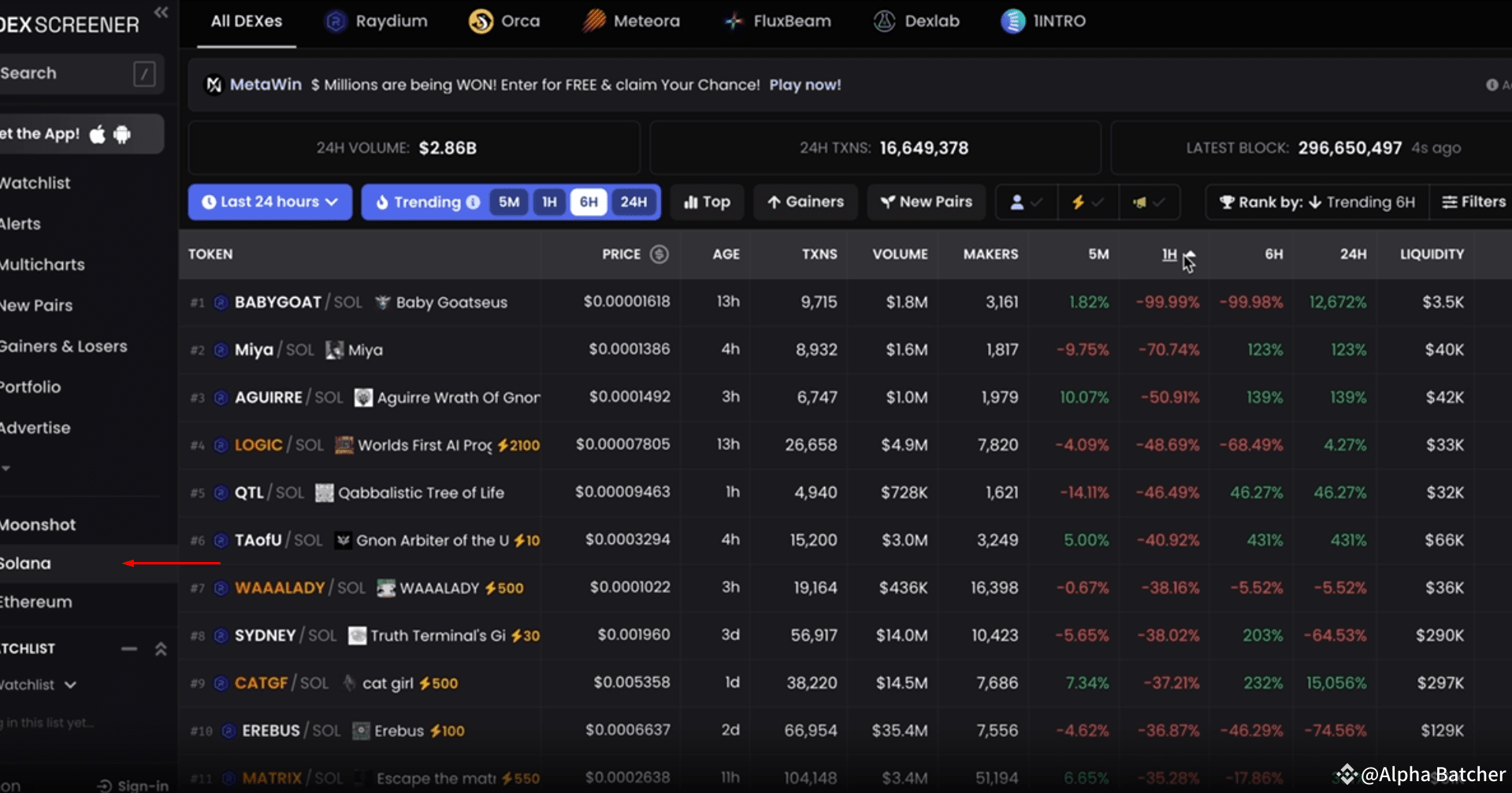
Task: Open FluxBeam DEX tab
Action: [778, 21]
